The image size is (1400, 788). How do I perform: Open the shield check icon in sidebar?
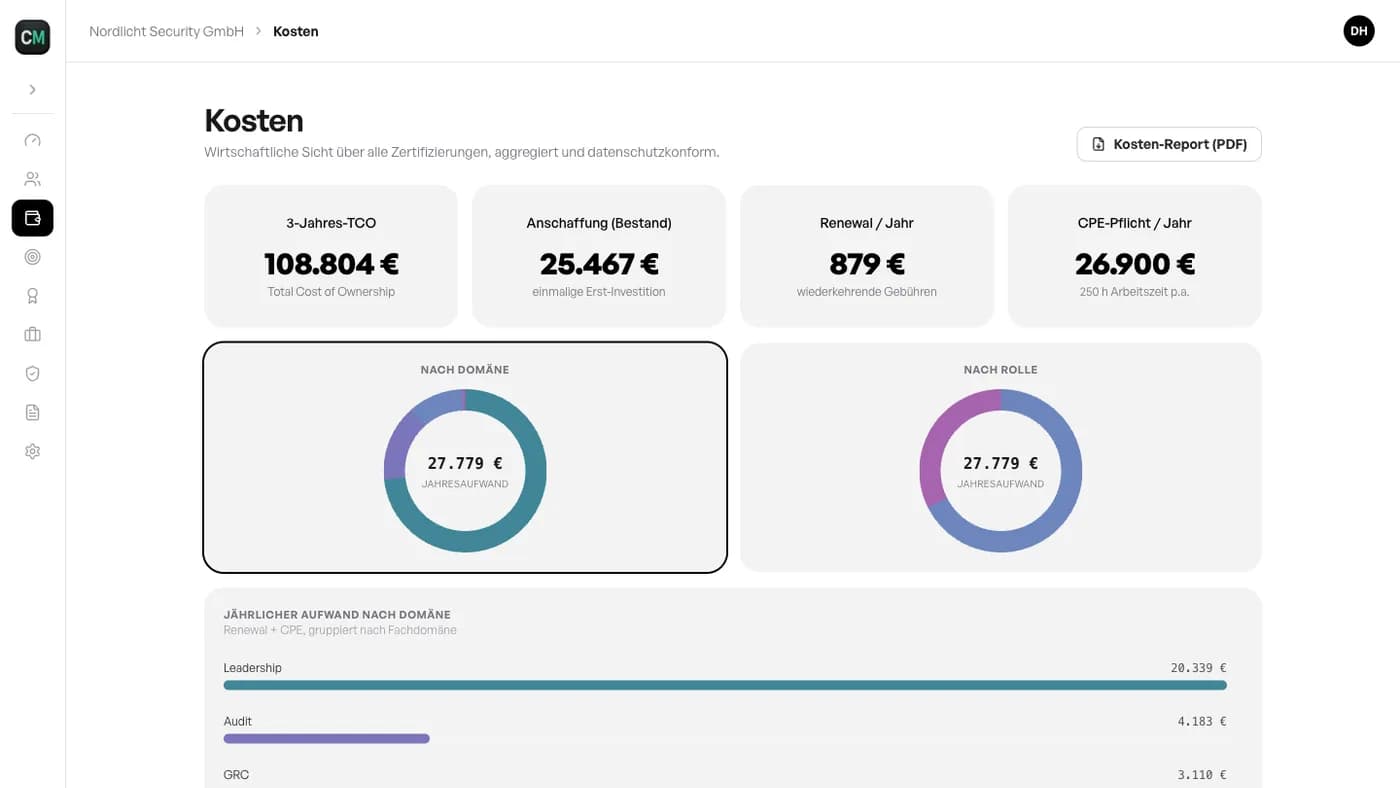pyautogui.click(x=32, y=373)
